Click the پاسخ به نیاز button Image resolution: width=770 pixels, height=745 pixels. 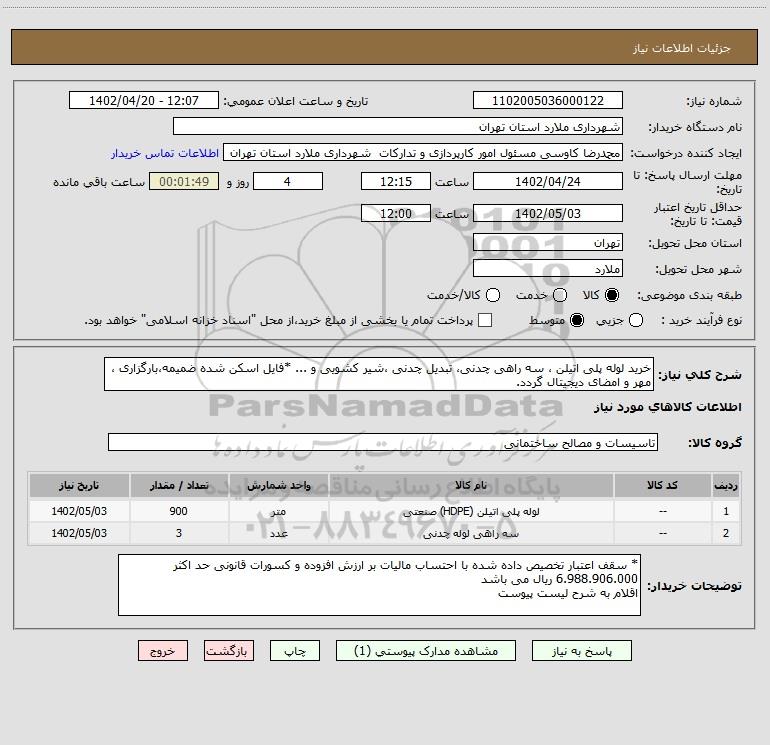point(581,651)
